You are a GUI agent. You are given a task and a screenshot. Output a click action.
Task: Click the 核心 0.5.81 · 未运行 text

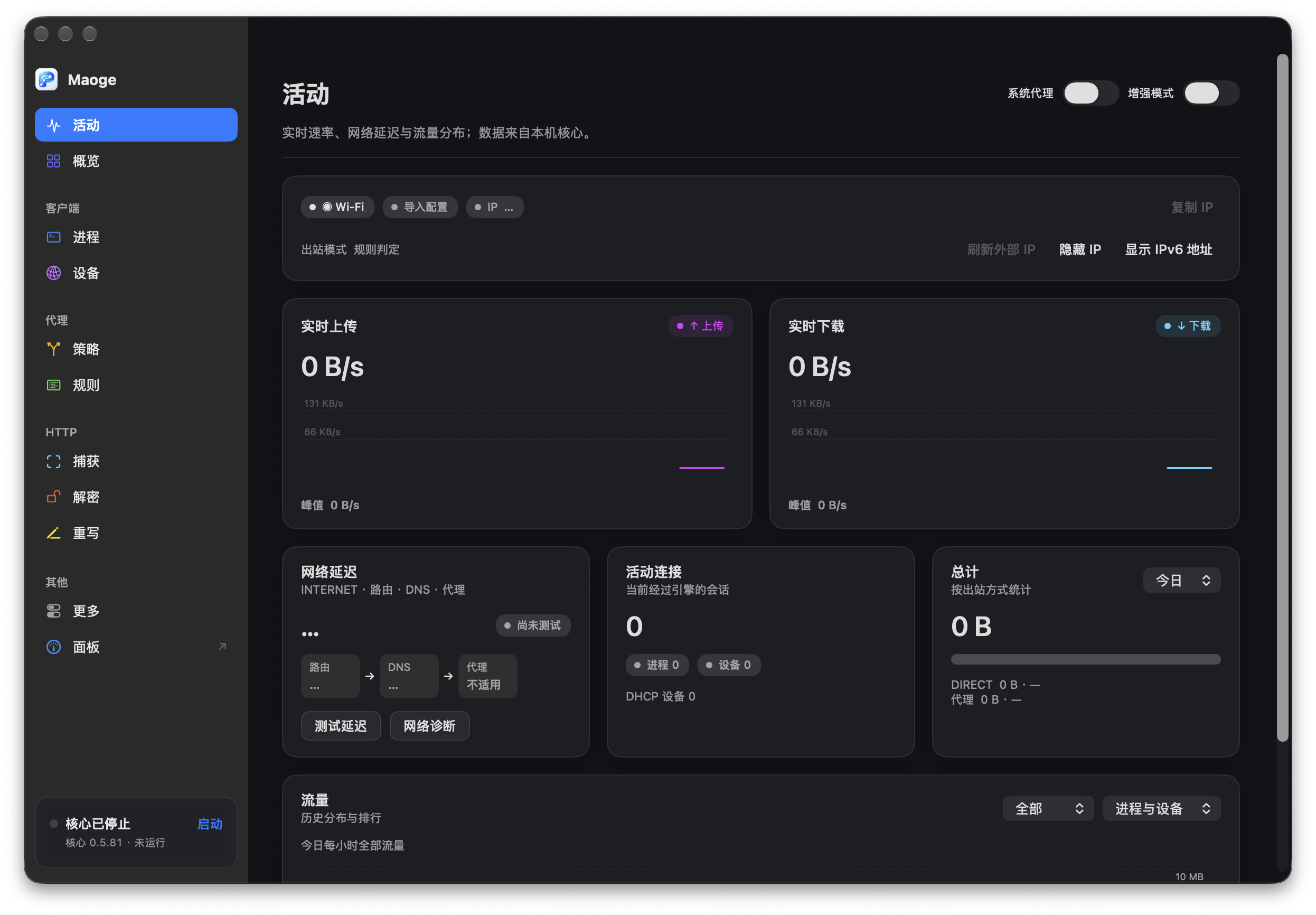coord(115,842)
